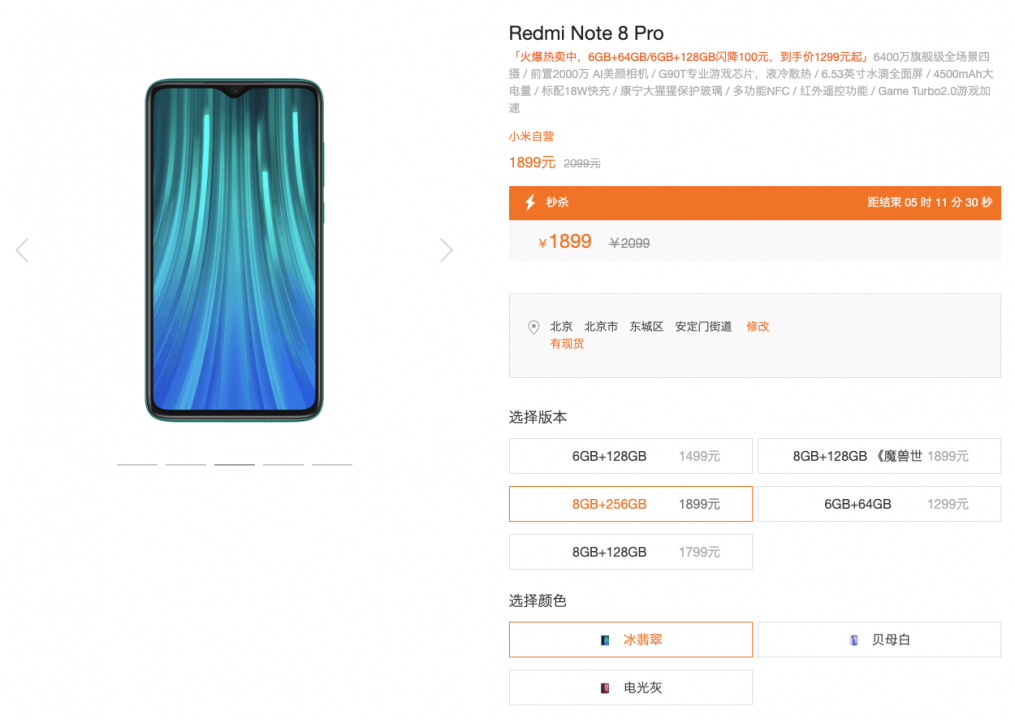This screenshot has height=720, width=1015.
Task: Open the 小米自营 seller link
Action: [x=531, y=136]
